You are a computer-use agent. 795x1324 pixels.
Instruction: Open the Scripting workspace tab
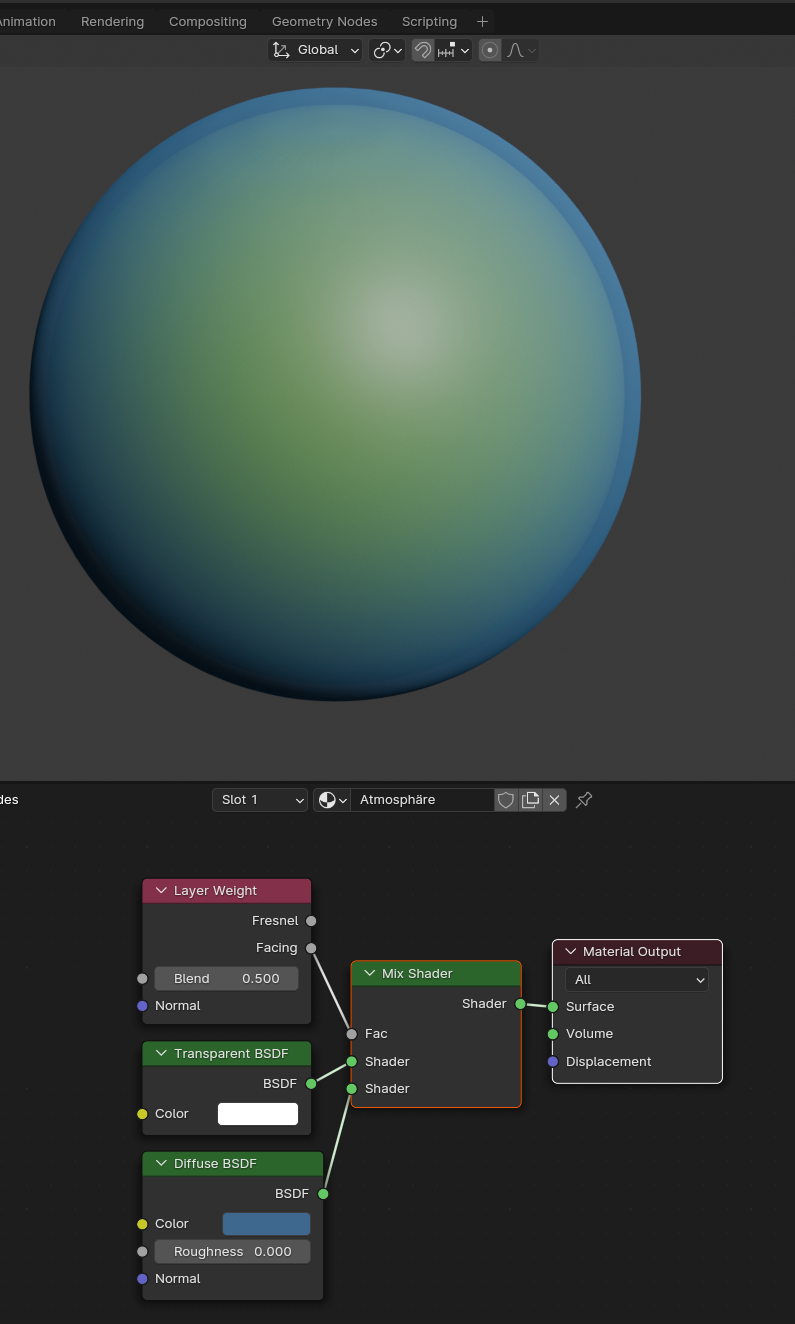[429, 21]
